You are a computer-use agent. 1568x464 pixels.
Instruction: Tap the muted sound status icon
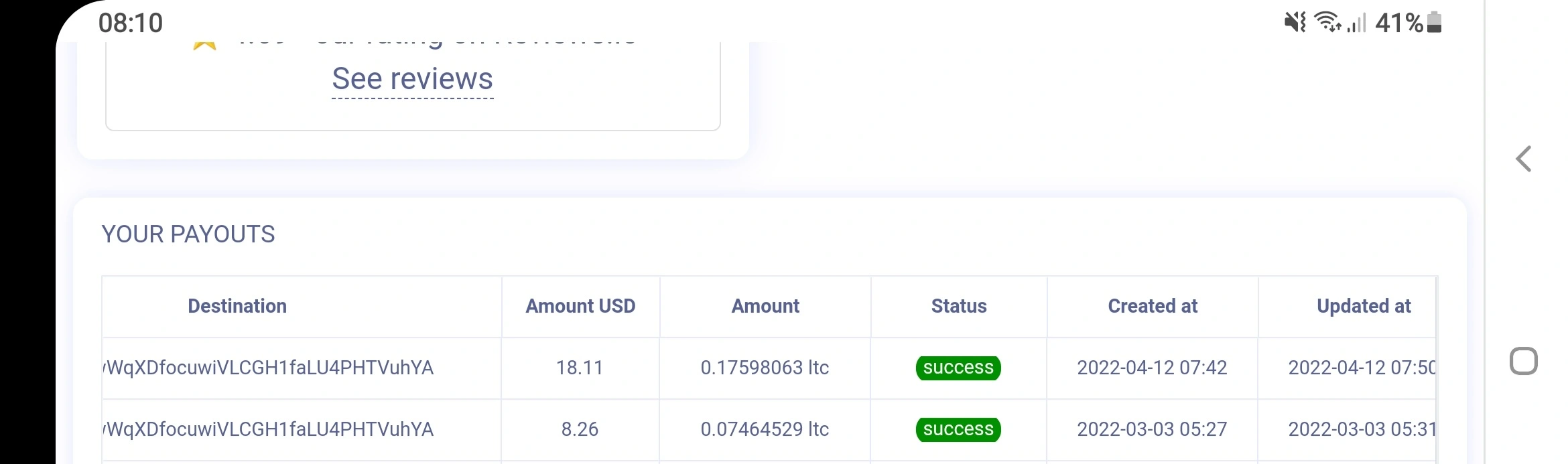point(1295,23)
